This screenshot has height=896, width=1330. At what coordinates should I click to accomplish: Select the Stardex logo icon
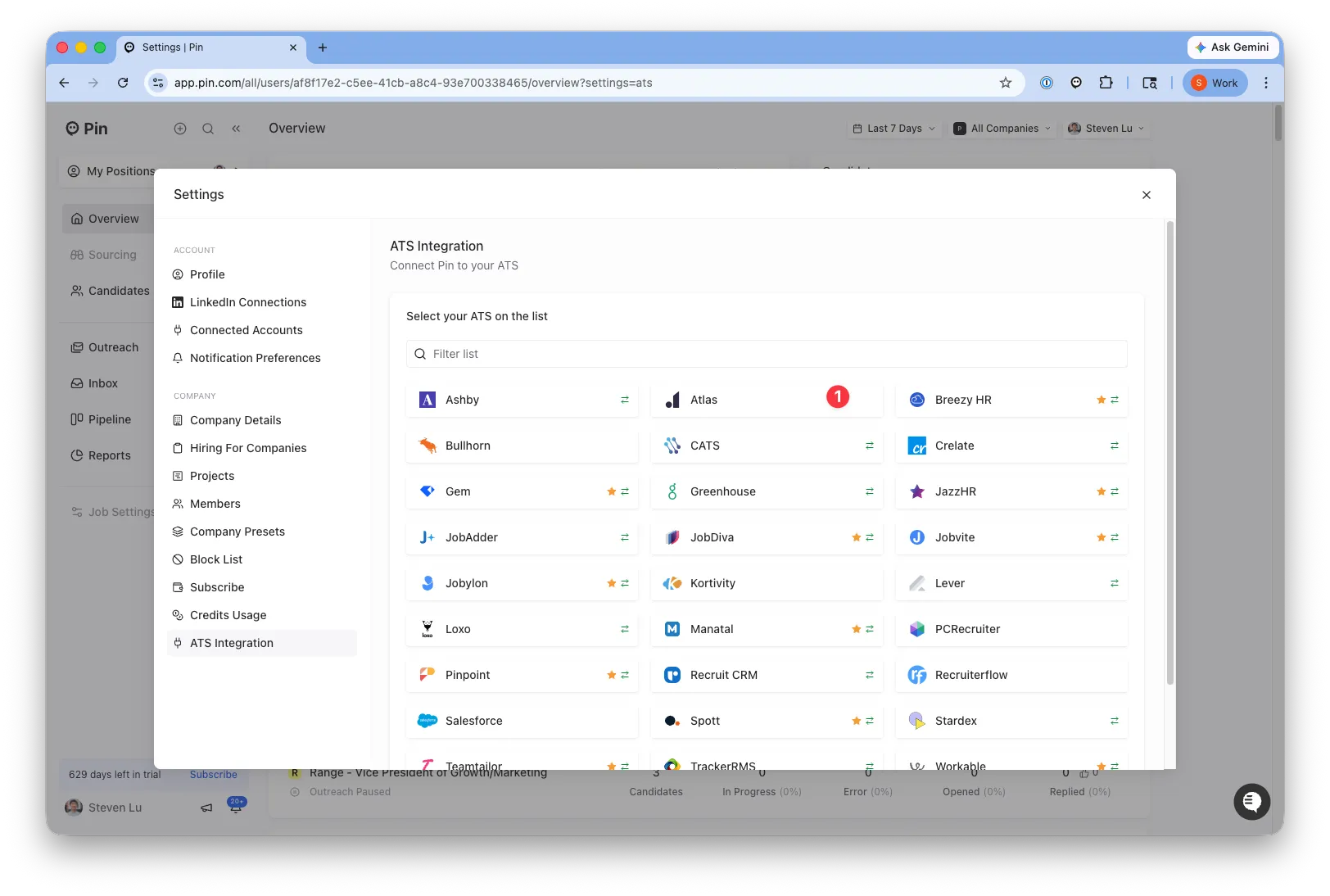pyautogui.click(x=917, y=721)
